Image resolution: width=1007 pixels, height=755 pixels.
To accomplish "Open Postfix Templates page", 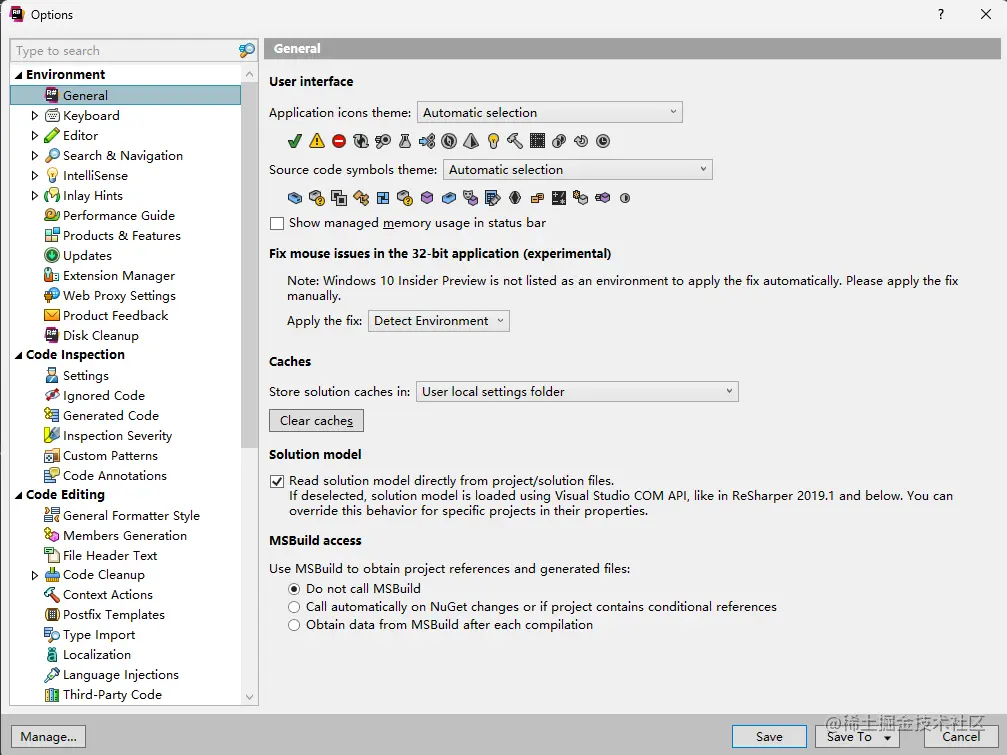I will (x=114, y=615).
